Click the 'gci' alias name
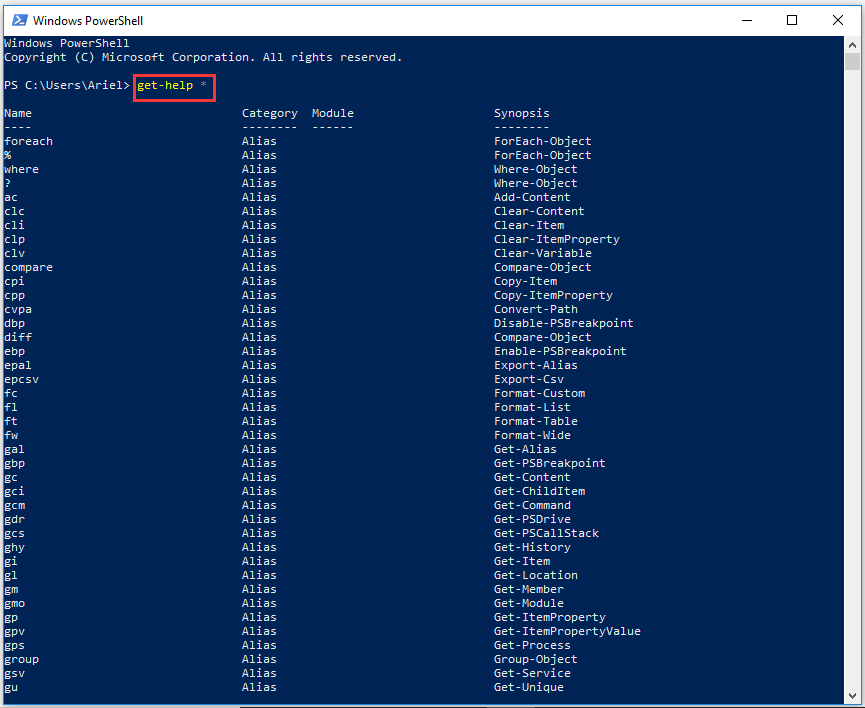Image resolution: width=865 pixels, height=708 pixels. click(x=14, y=492)
